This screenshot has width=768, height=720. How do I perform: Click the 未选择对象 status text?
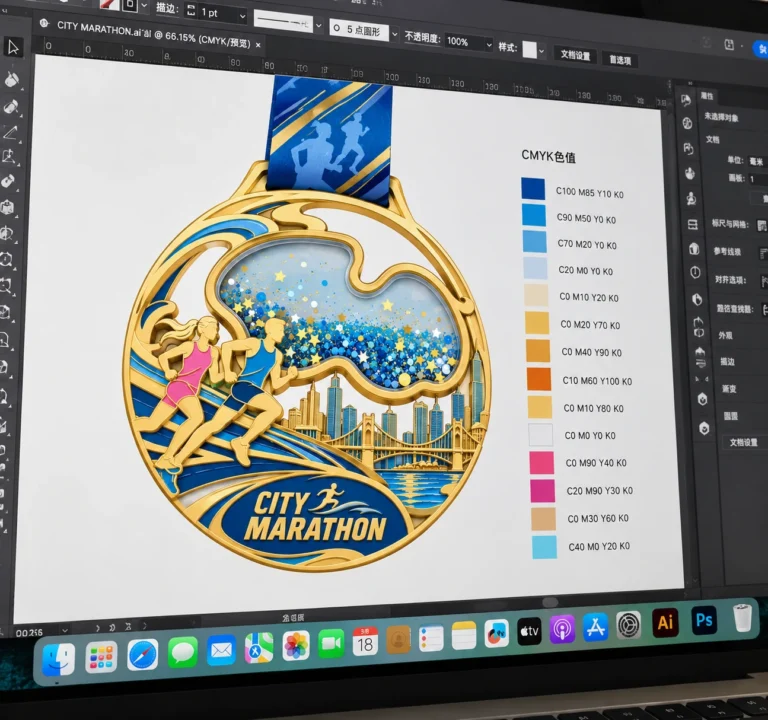coord(721,118)
